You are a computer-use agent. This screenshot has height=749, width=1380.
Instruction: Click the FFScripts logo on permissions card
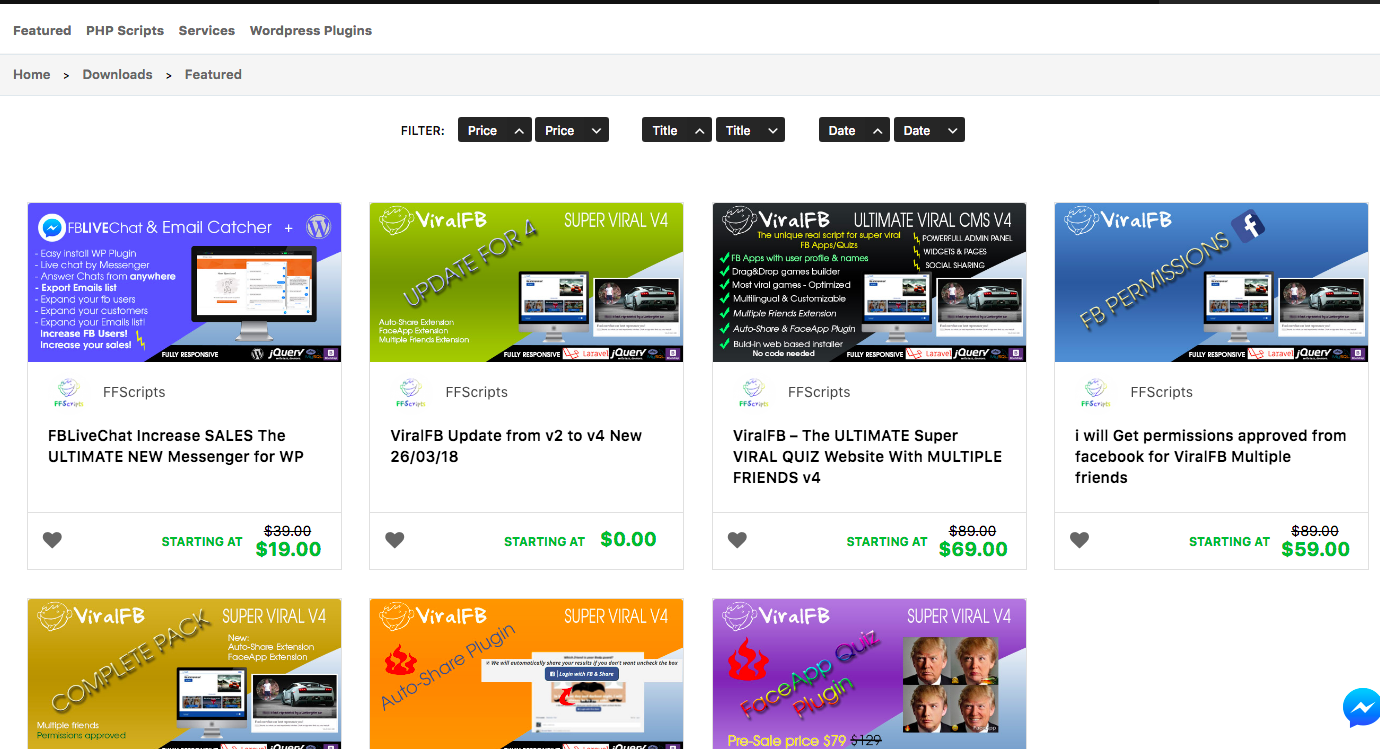click(1096, 393)
